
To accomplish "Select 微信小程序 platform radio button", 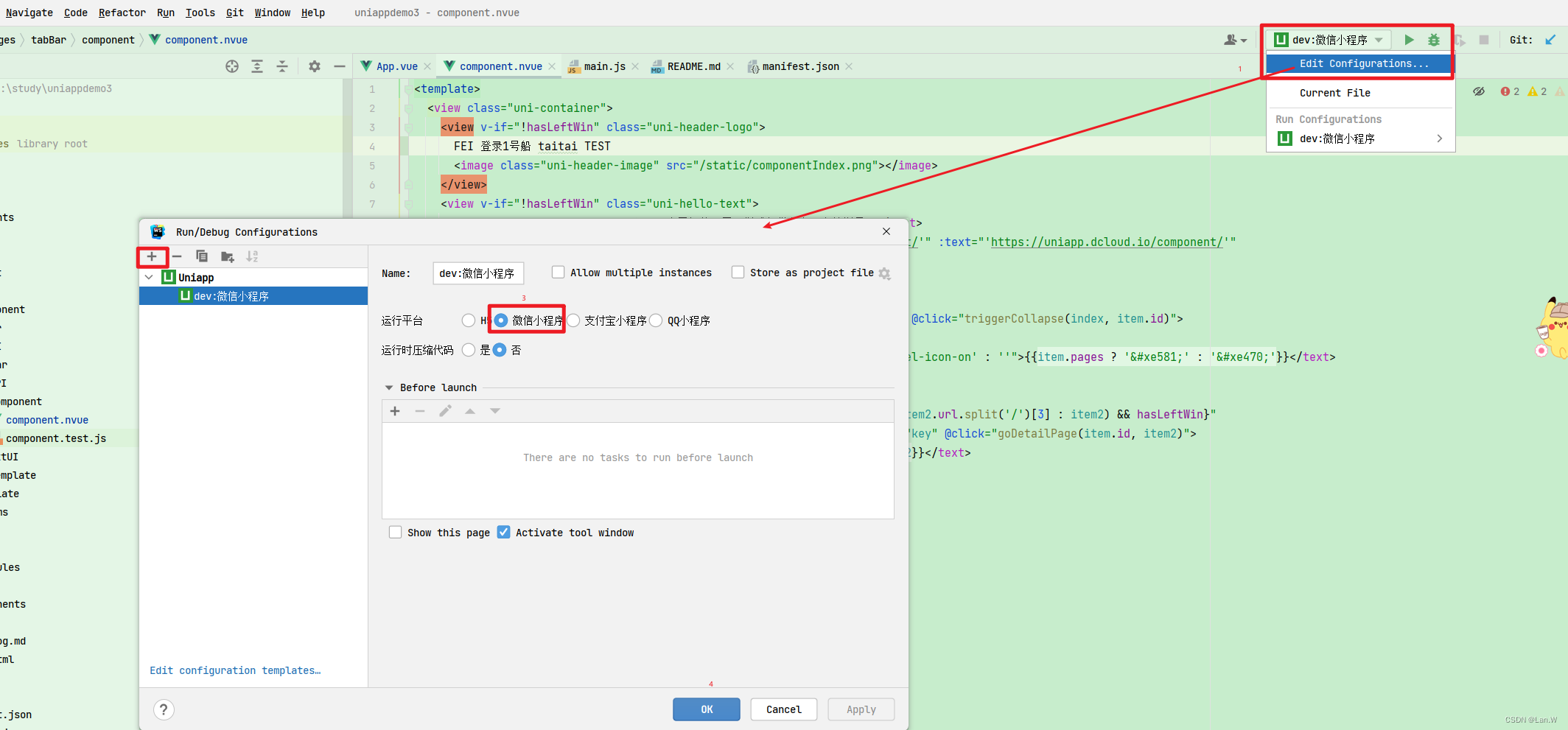I will pos(501,320).
